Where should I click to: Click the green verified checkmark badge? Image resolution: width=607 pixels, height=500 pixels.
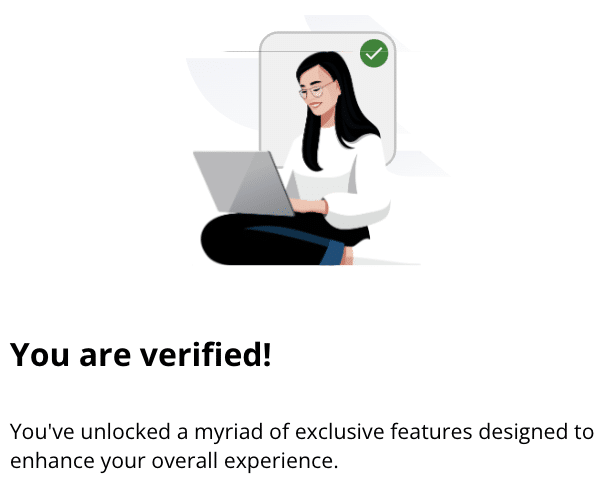pos(374,53)
